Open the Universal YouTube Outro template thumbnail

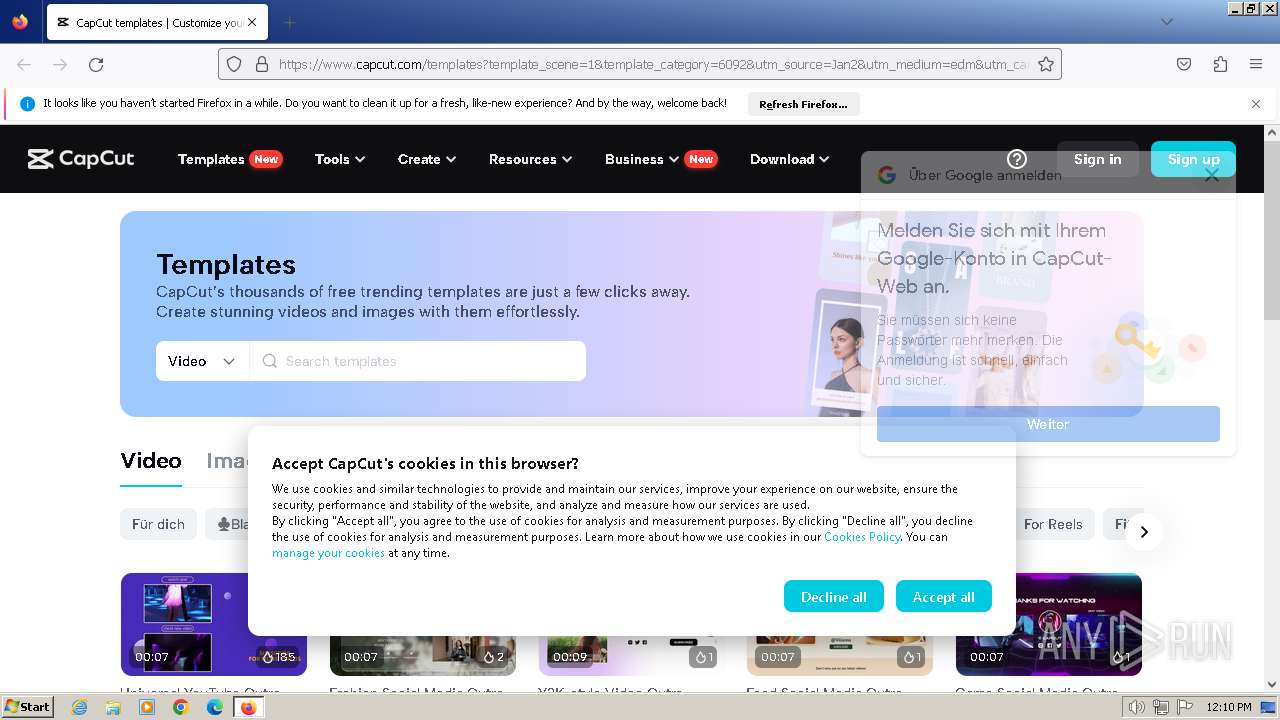click(x=213, y=624)
